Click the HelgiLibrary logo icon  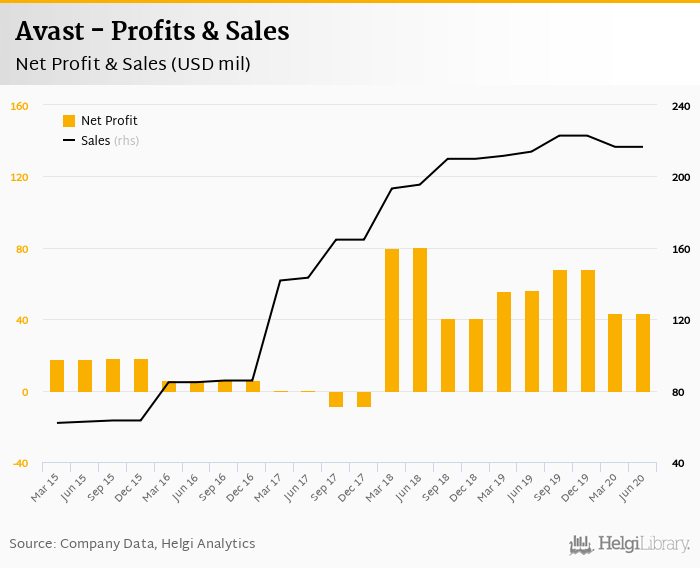click(x=581, y=544)
